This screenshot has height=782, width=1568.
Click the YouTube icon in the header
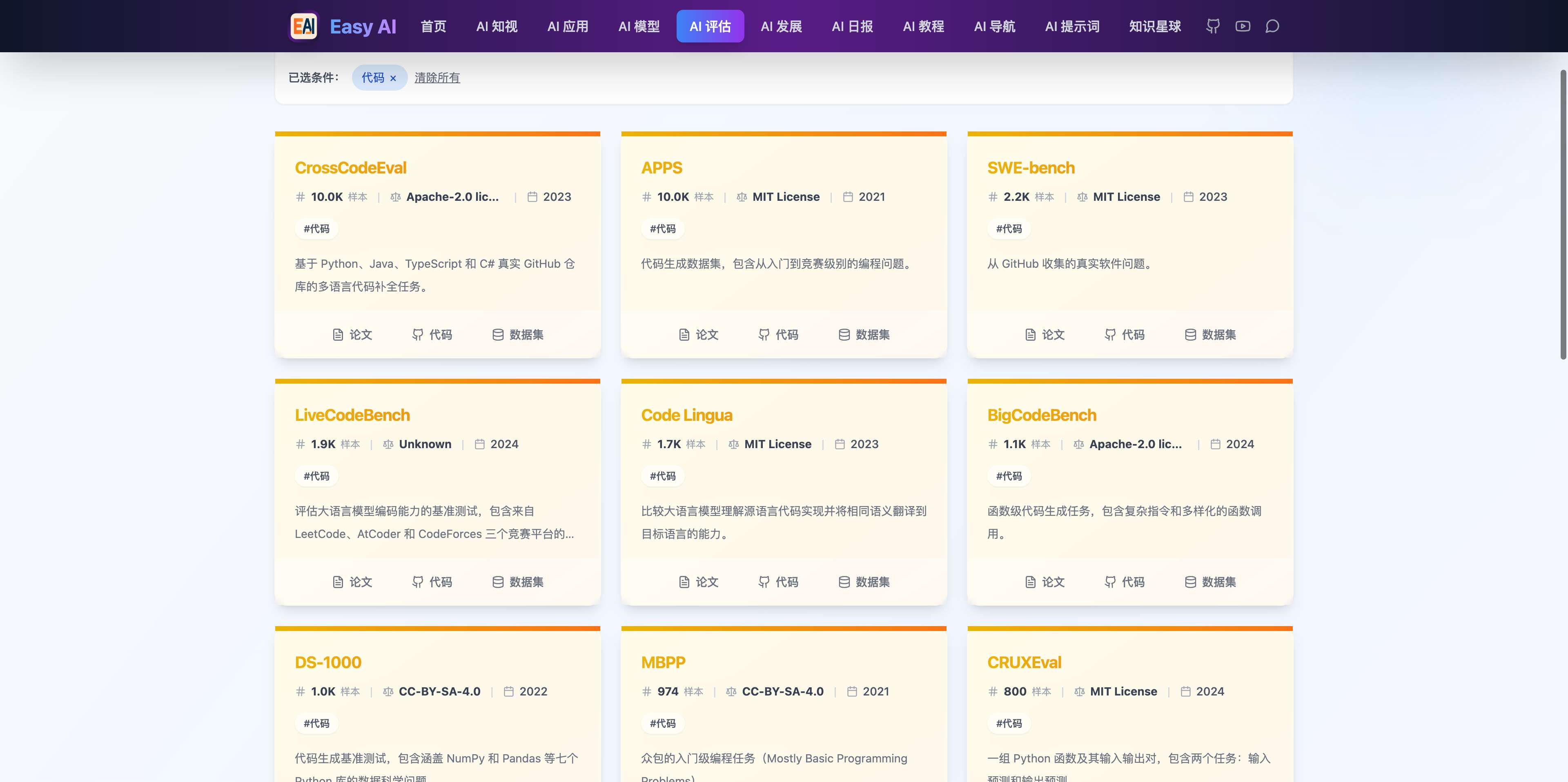pos(1242,26)
